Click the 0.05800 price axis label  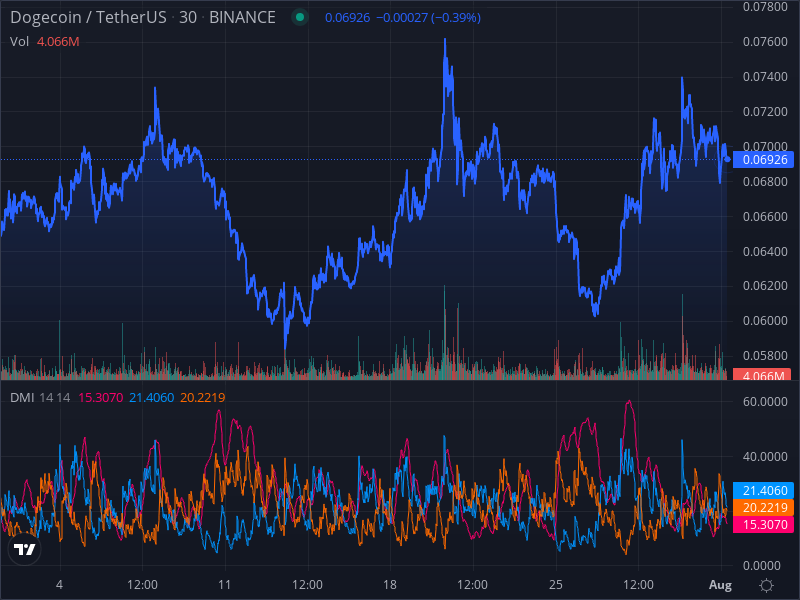point(765,356)
